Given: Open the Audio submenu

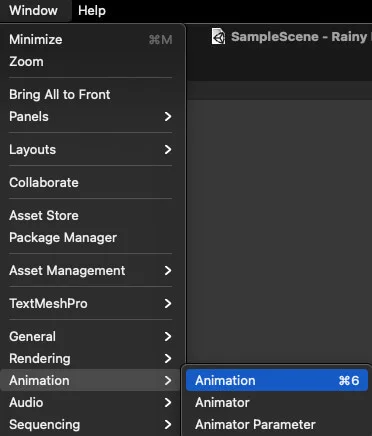Looking at the screenshot, I should click(91, 402).
